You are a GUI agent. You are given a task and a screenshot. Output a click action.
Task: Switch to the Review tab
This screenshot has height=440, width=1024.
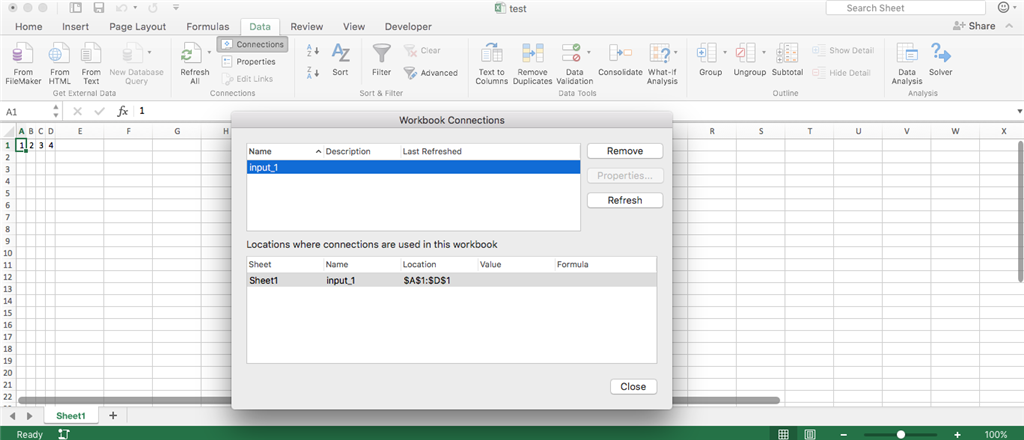(x=307, y=27)
